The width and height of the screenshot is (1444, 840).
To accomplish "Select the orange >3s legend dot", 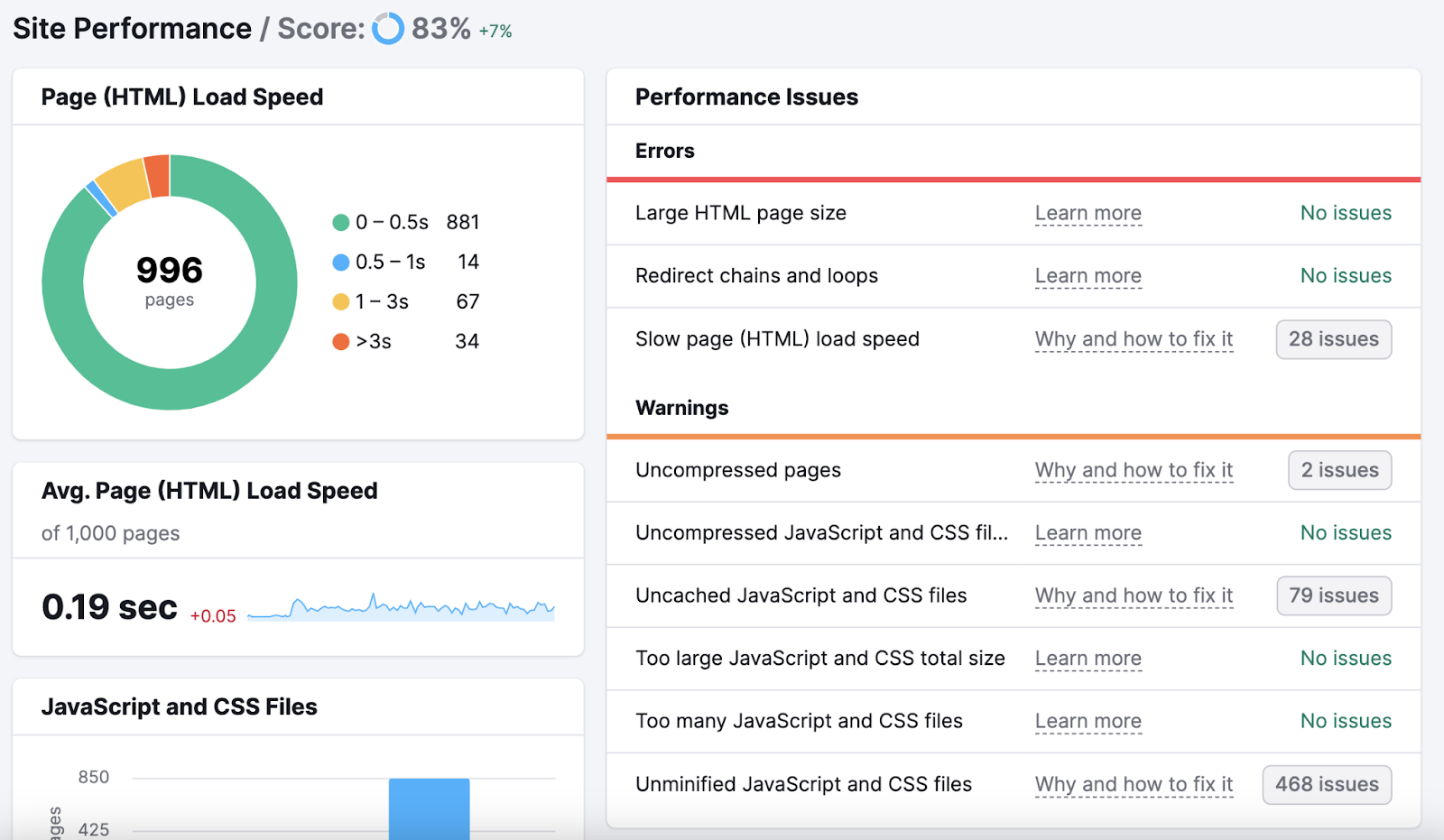I will (340, 342).
